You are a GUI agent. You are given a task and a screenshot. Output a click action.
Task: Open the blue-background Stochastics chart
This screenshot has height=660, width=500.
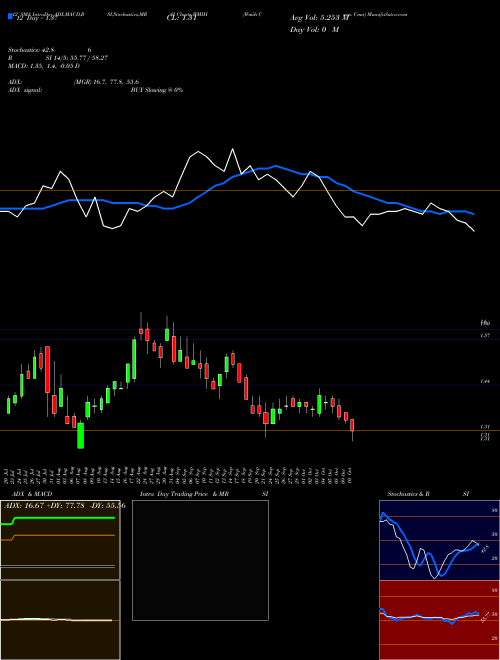(439, 540)
